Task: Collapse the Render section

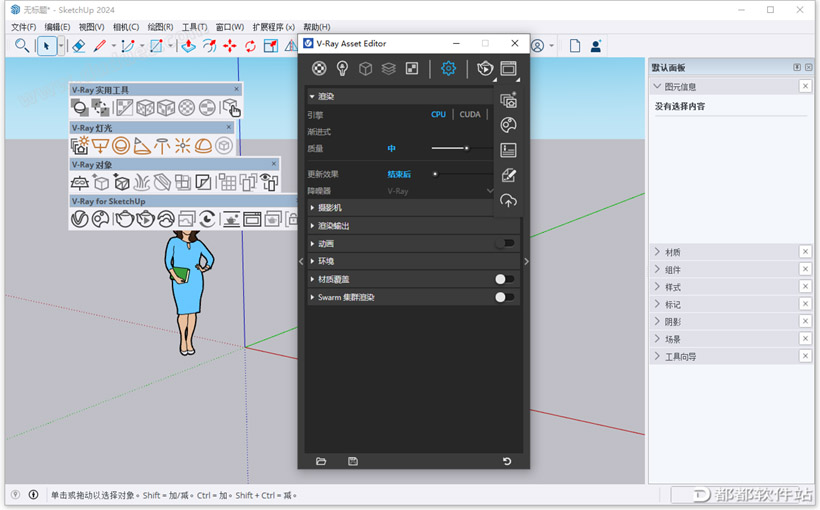Action: (x=312, y=96)
